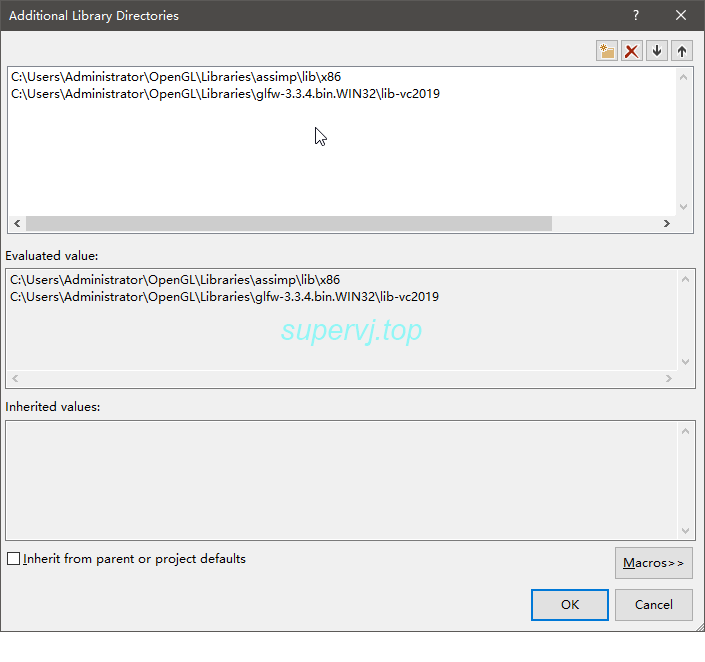Image resolution: width=705 pixels, height=662 pixels.
Task: Confirm with the OK button
Action: tap(570, 604)
